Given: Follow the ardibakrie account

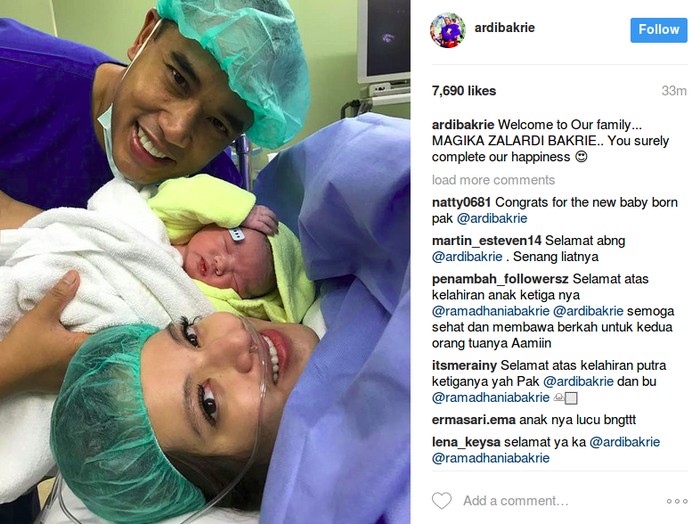Looking at the screenshot, I should pyautogui.click(x=658, y=30).
